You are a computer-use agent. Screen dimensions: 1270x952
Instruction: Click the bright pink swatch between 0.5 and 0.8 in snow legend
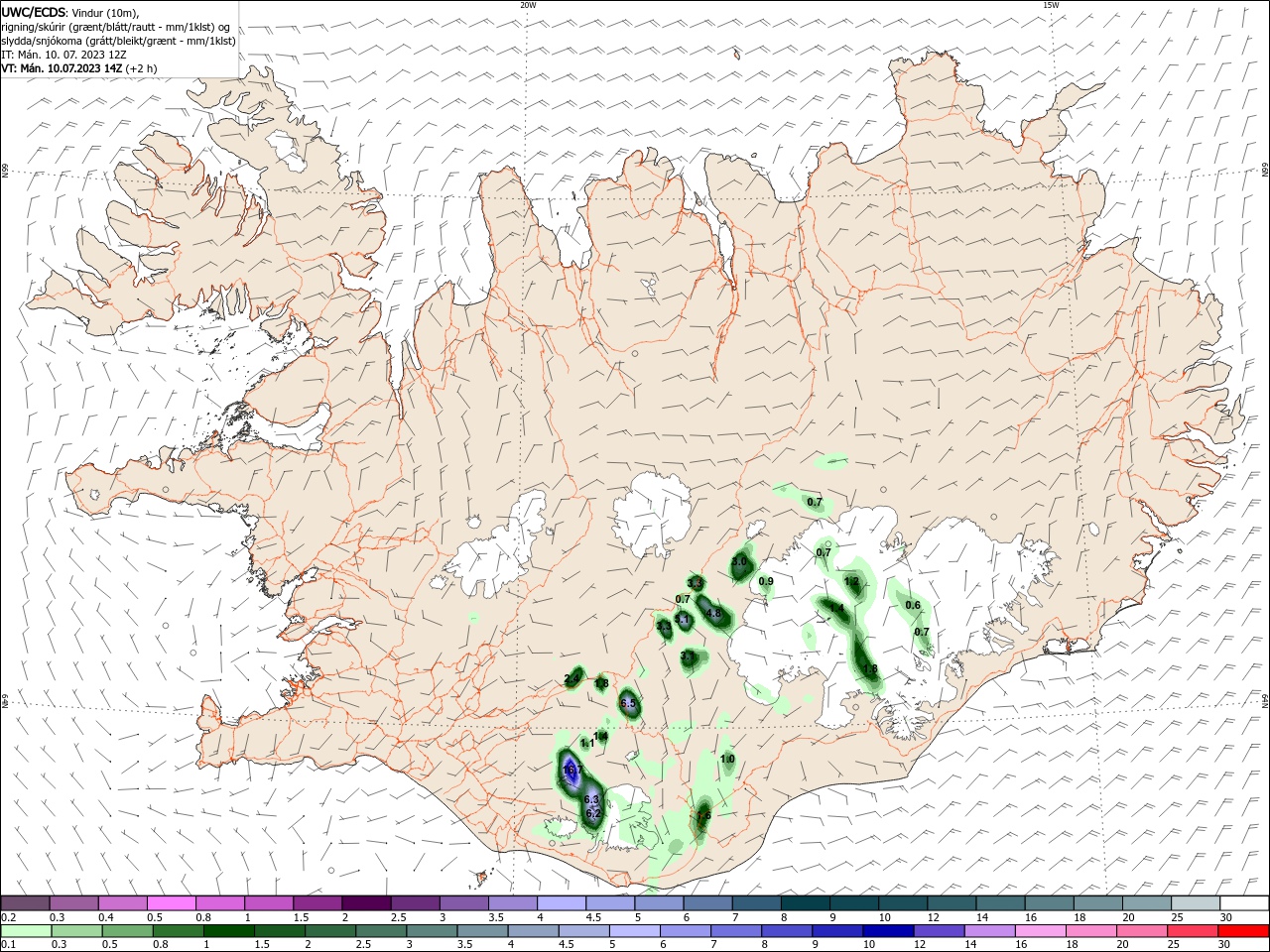(x=172, y=903)
